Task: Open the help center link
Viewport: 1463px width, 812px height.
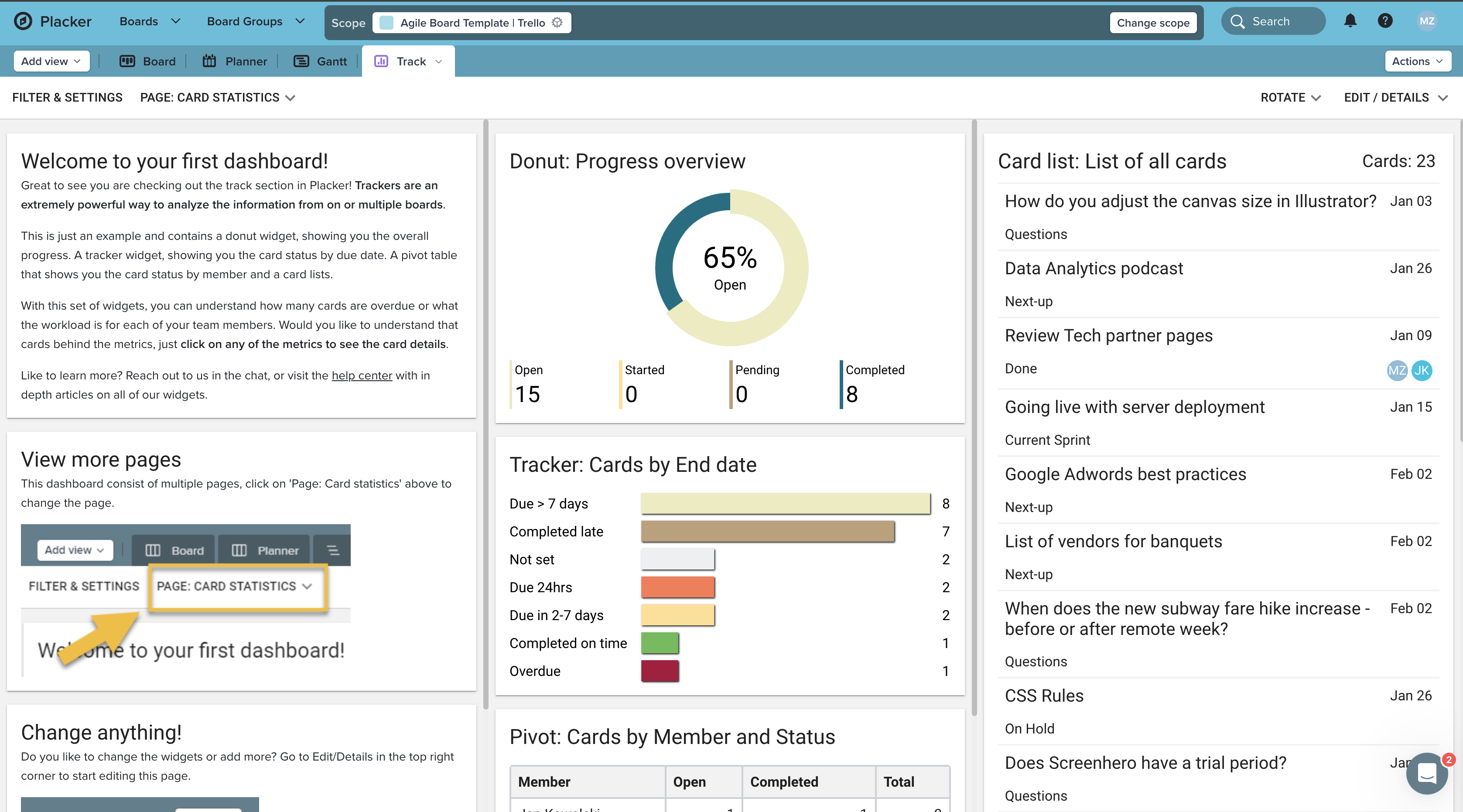Action: [362, 376]
